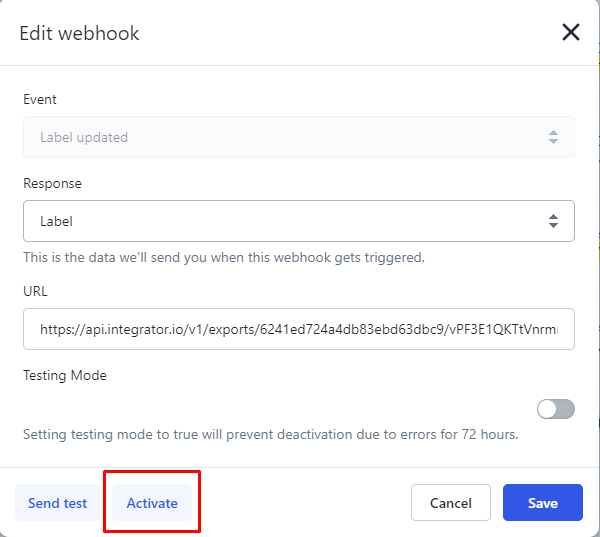Save the webhook changes

click(x=542, y=503)
